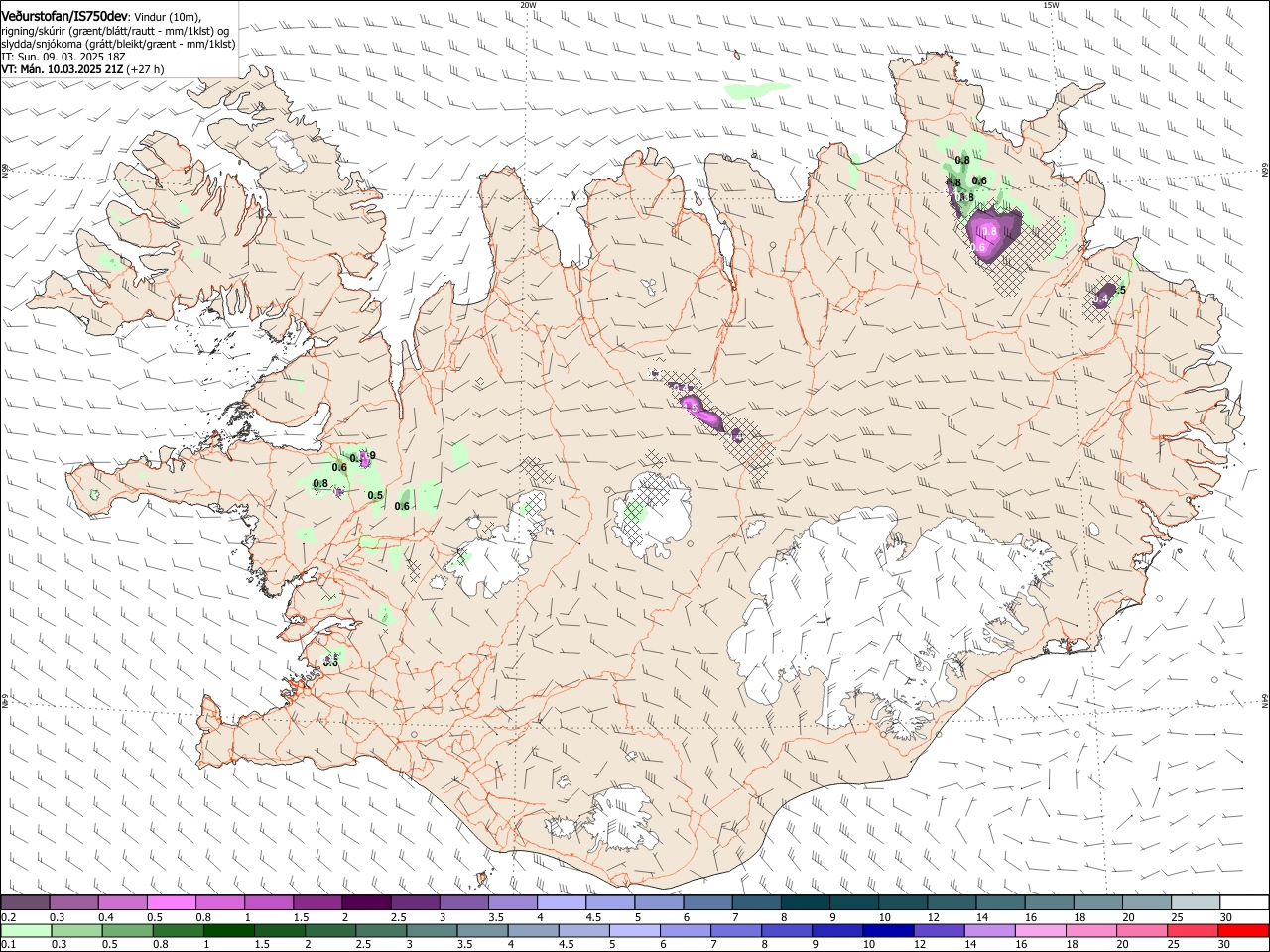Click the 30 label in the bottom legend row
The height and width of the screenshot is (952, 1270).
(1226, 945)
